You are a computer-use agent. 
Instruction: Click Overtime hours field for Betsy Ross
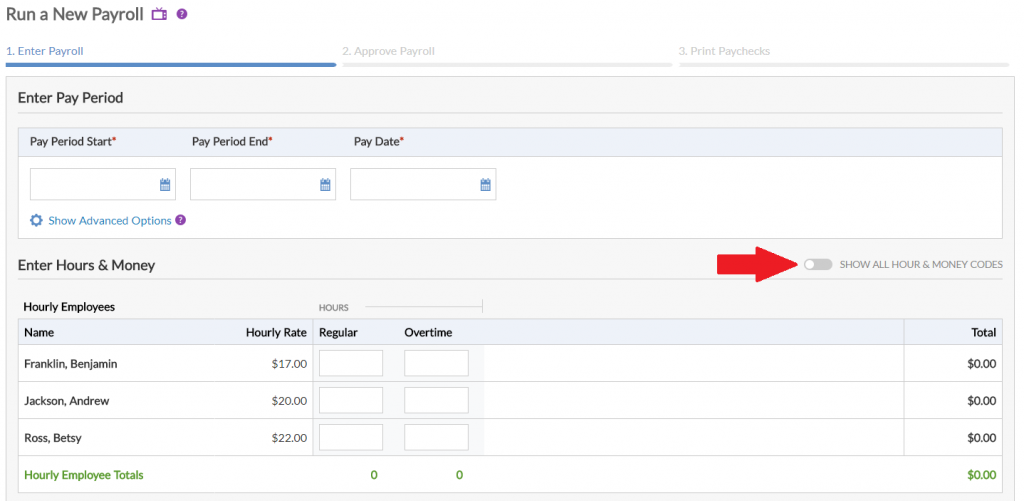coord(436,438)
